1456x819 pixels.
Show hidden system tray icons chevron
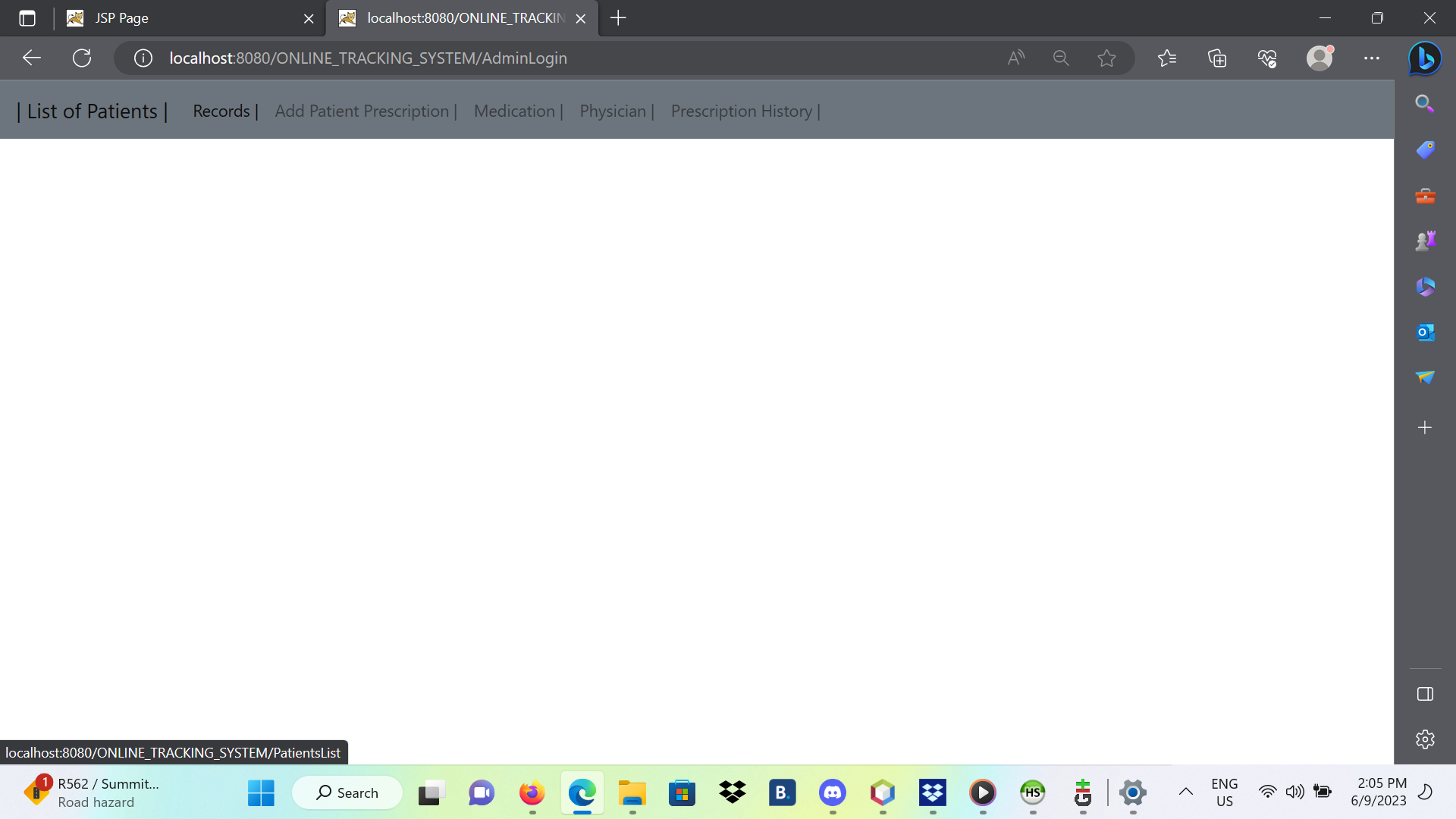coord(1186,792)
